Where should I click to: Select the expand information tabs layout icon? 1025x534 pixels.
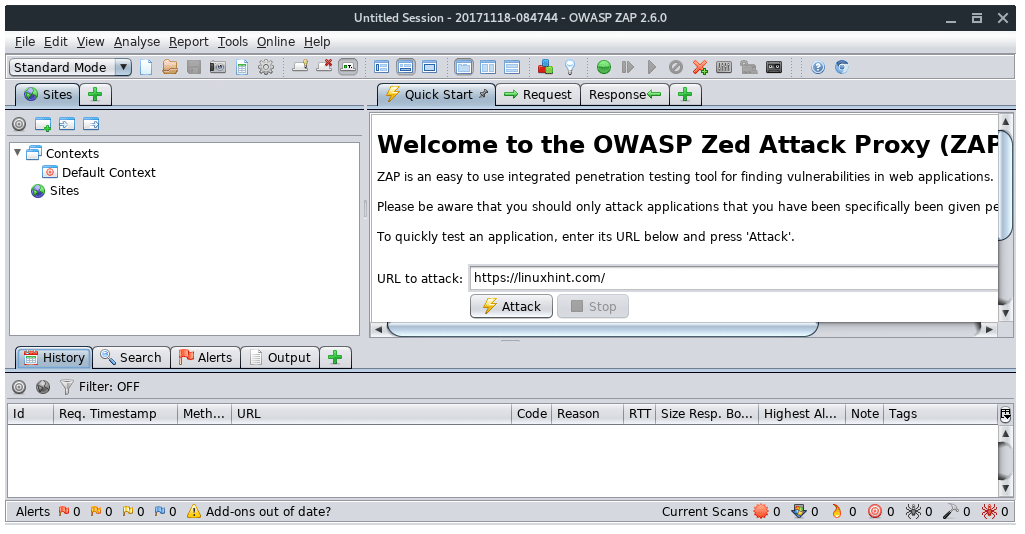406,67
